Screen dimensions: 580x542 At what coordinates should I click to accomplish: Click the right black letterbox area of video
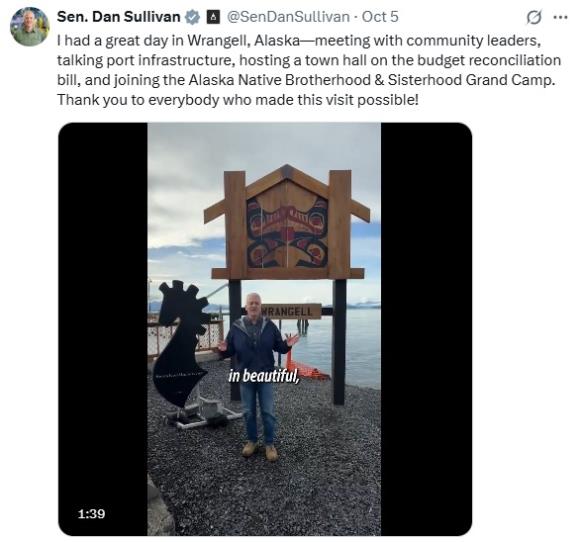click(x=426, y=329)
